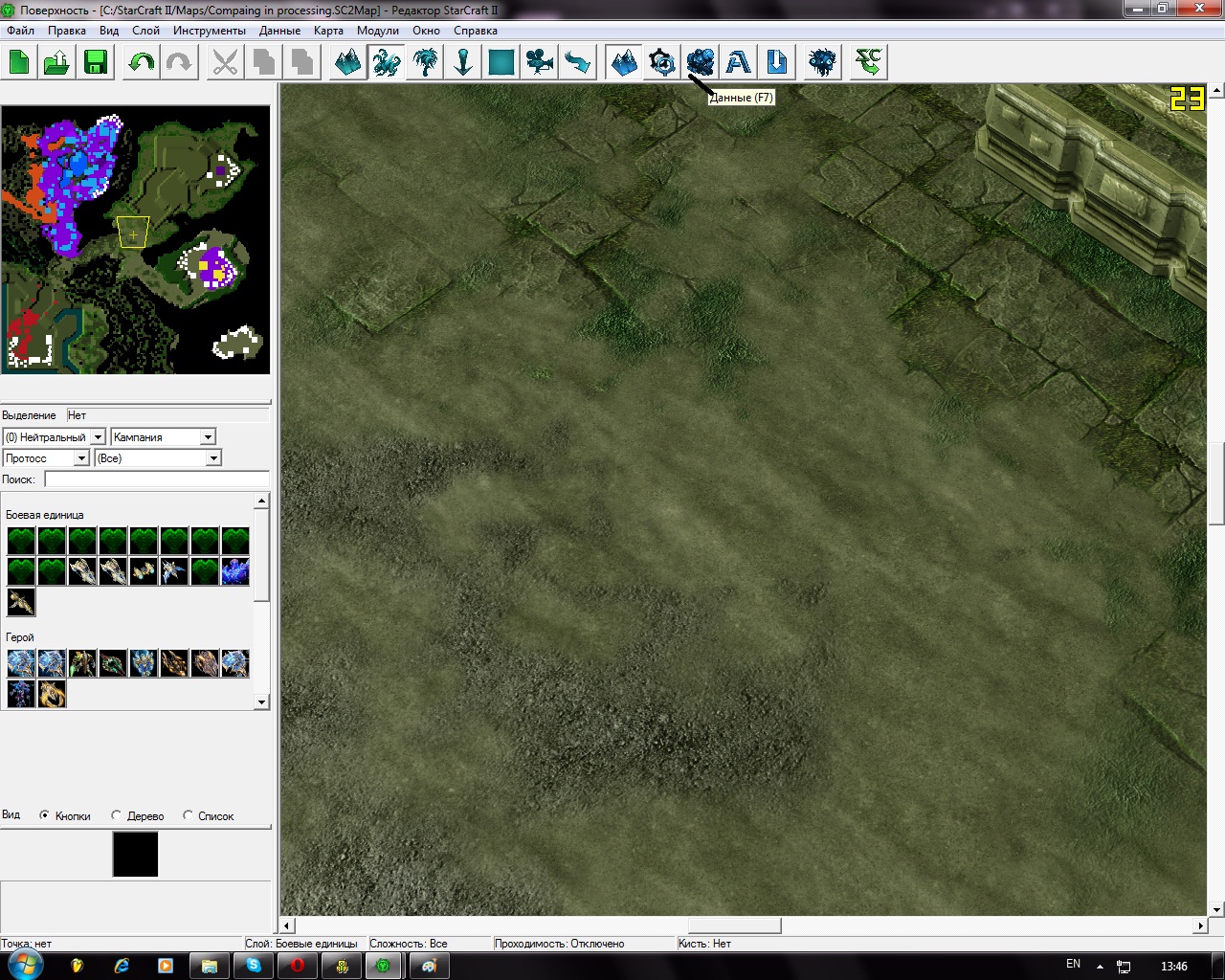Switch to the Cameras layer
The height and width of the screenshot is (980, 1225).
(539, 62)
